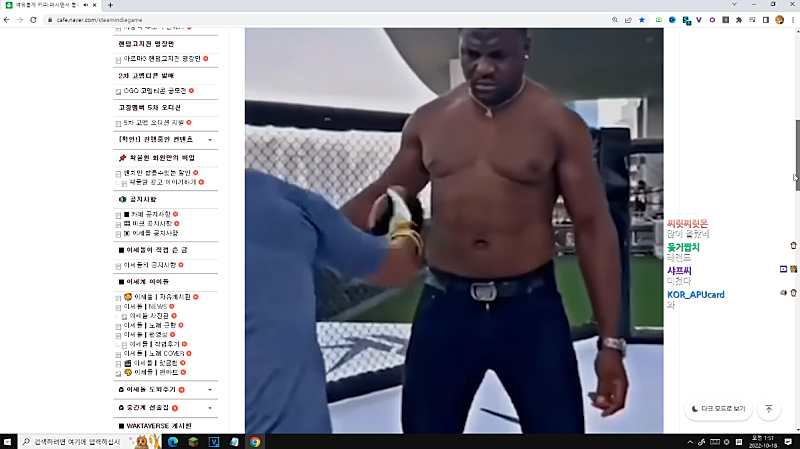Click the page vertical scrollbar thumb
The height and width of the screenshot is (449, 800).
coord(797,156)
